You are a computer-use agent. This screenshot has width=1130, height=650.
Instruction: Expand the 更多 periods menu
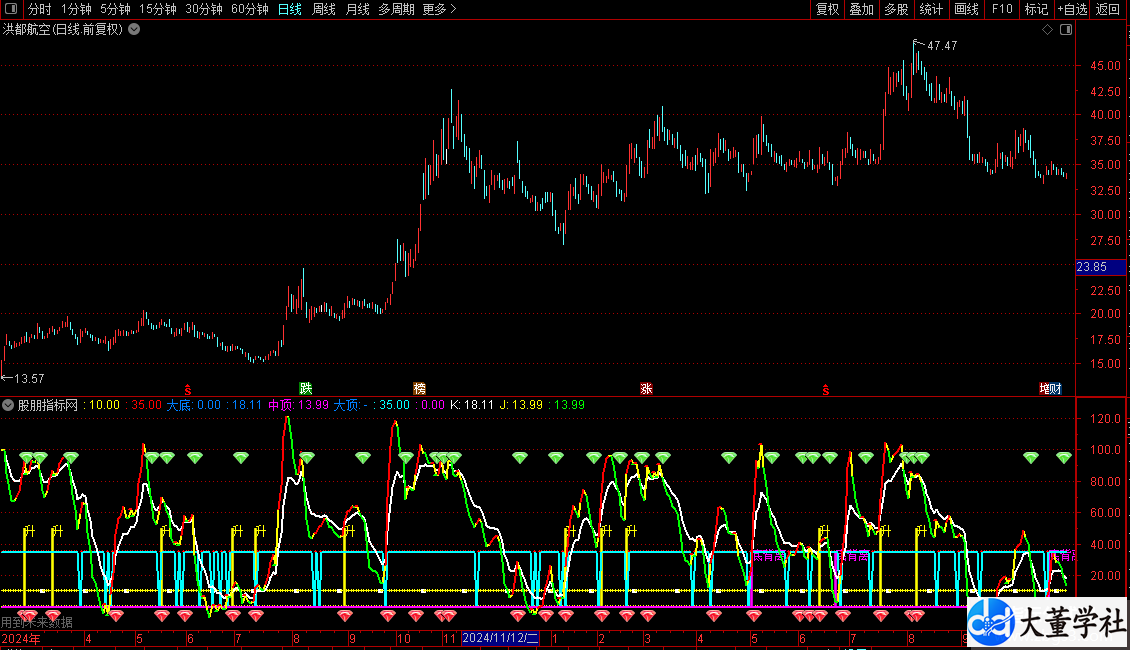(x=439, y=9)
